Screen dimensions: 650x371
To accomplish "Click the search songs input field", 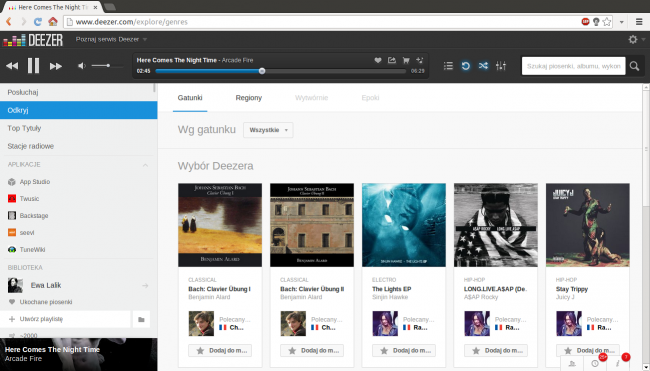I will coord(573,66).
